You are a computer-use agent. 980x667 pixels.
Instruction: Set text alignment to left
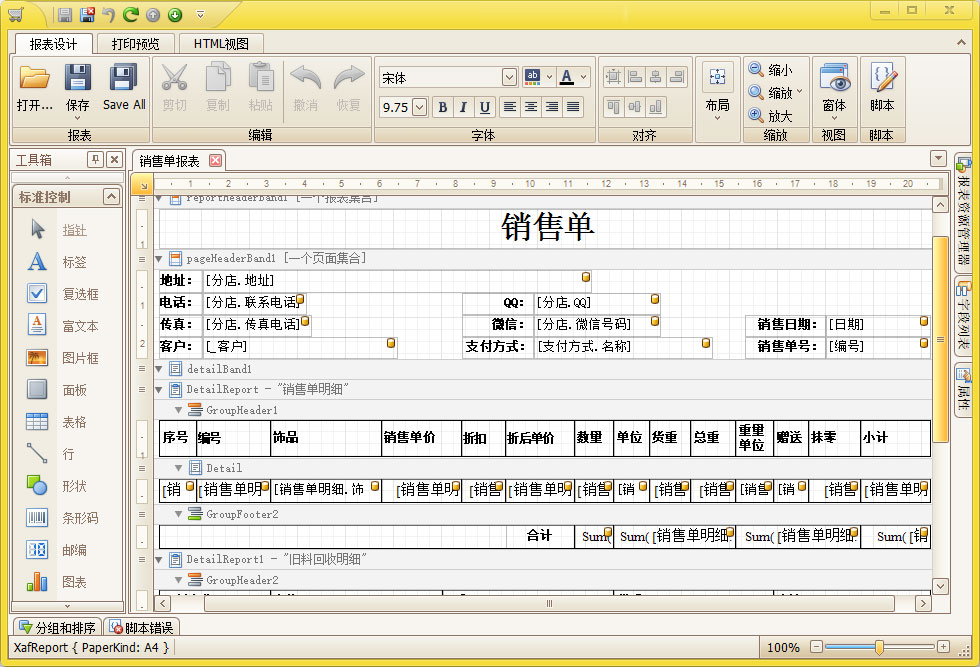(510, 107)
